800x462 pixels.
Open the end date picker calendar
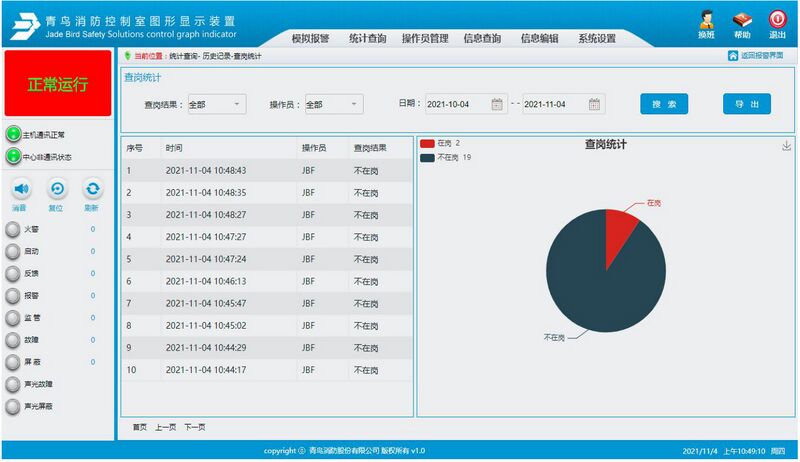point(594,104)
